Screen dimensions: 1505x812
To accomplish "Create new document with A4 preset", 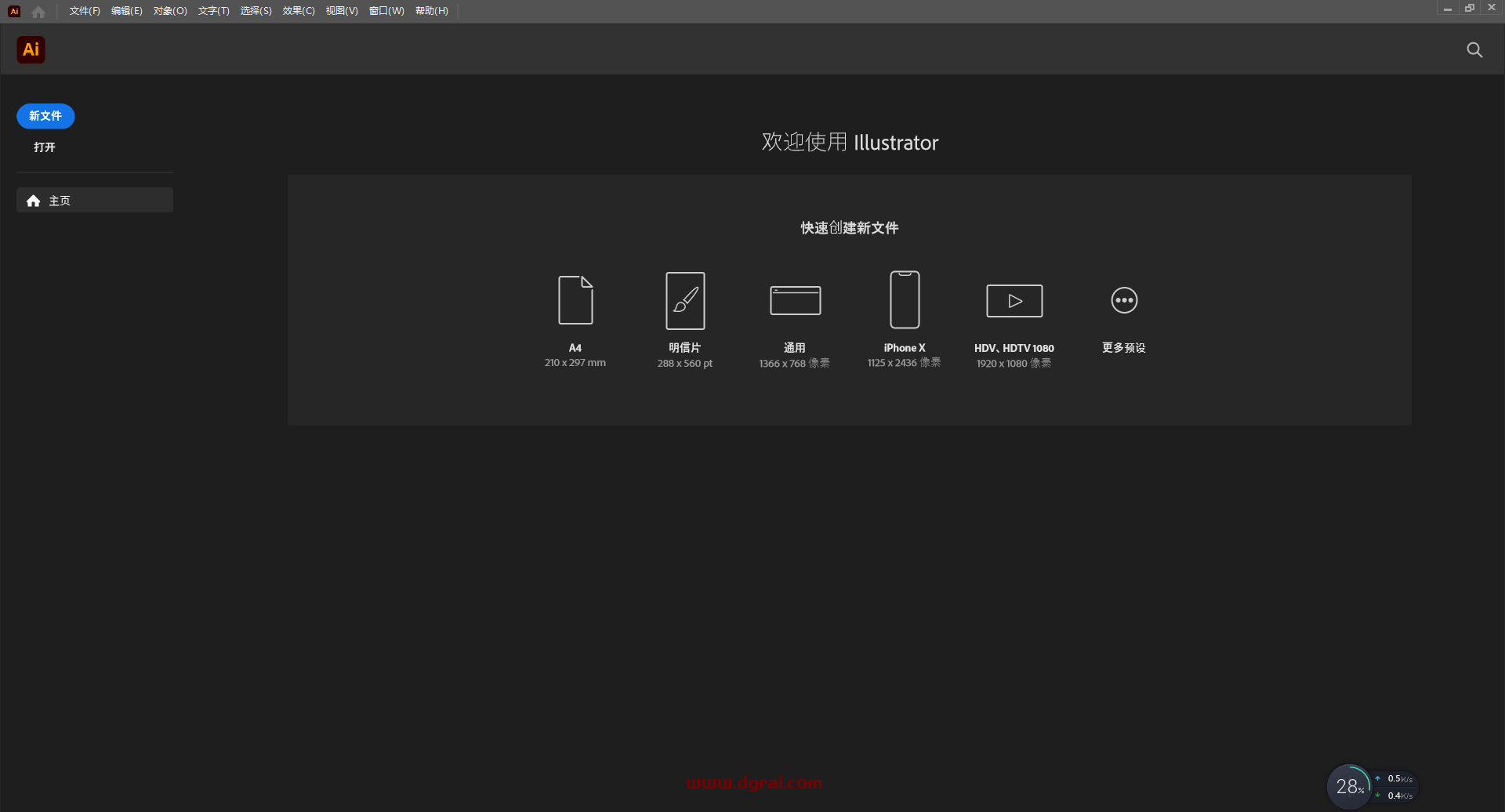I will [575, 317].
